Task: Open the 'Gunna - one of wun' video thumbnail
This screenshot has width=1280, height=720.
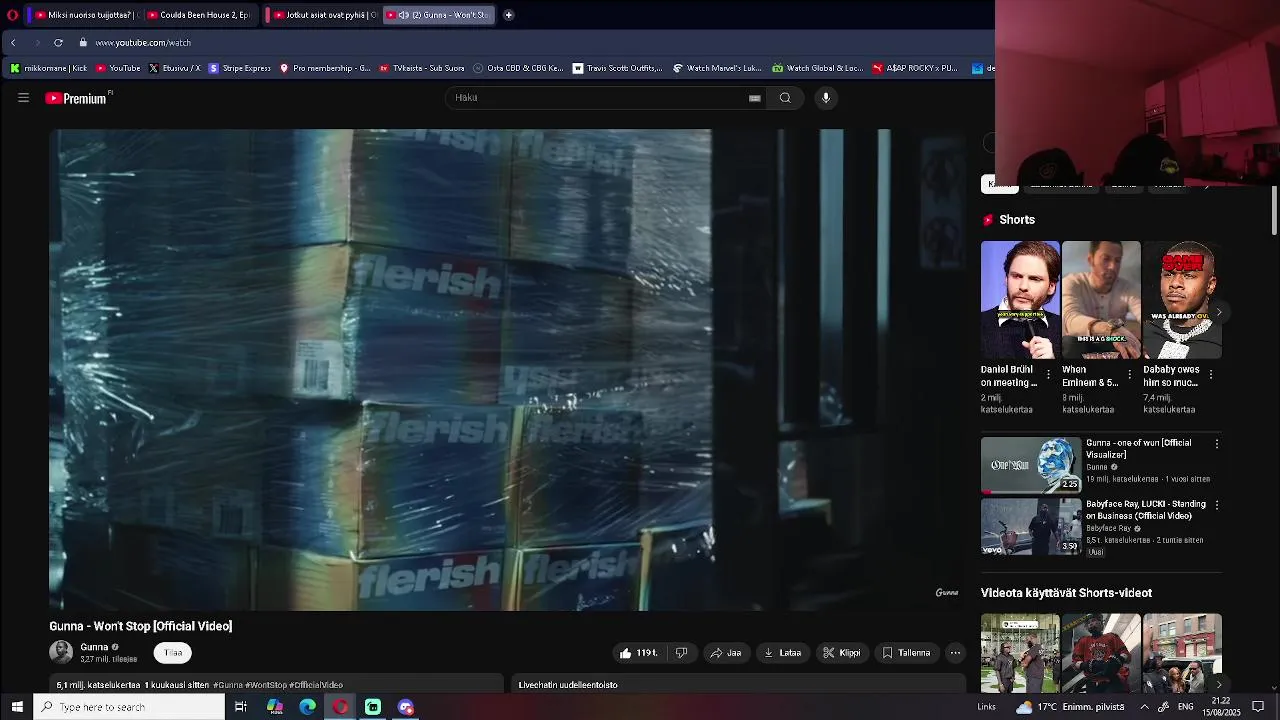Action: 1031,465
